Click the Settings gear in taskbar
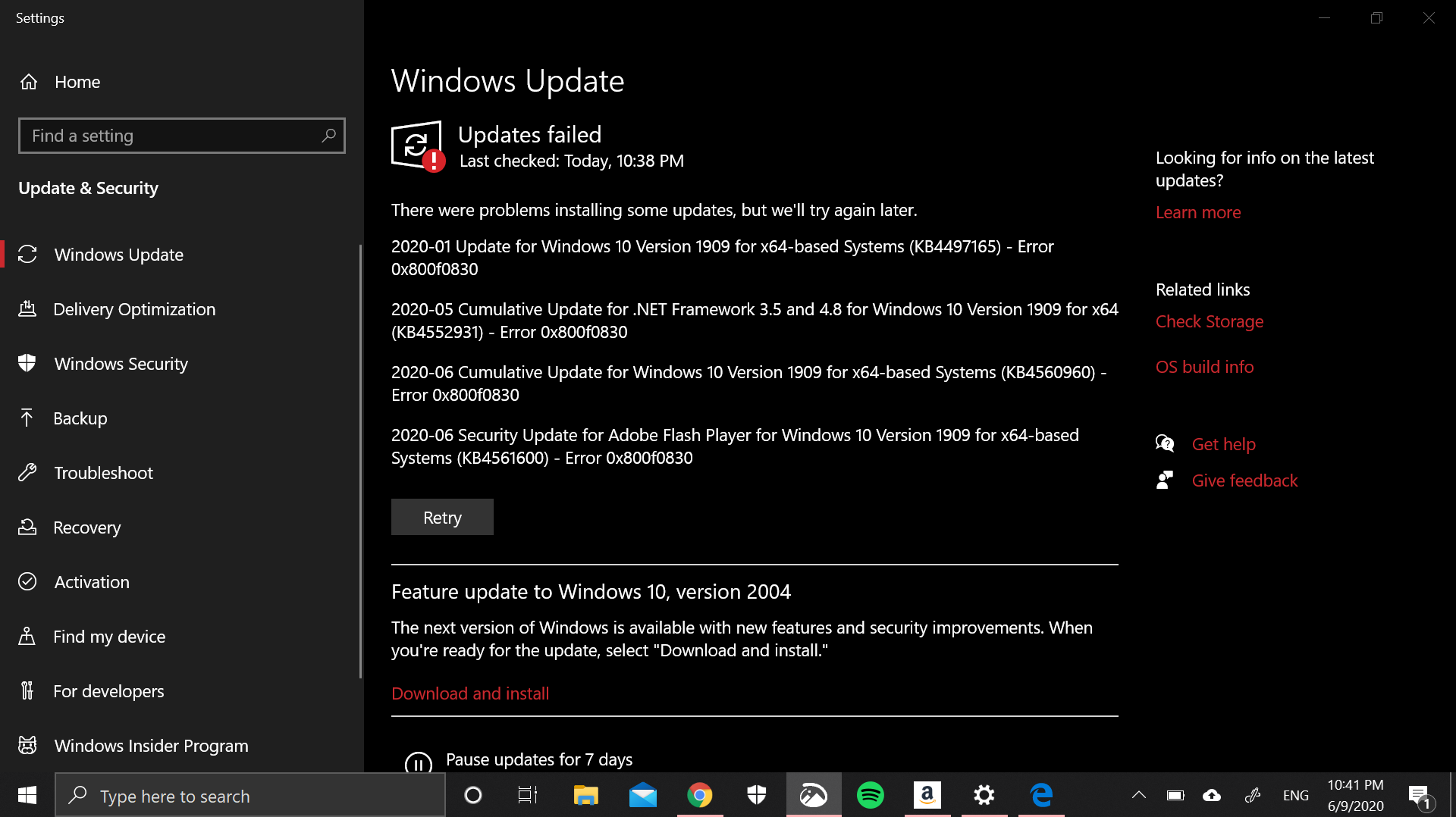Viewport: 1456px width, 817px height. click(x=984, y=795)
